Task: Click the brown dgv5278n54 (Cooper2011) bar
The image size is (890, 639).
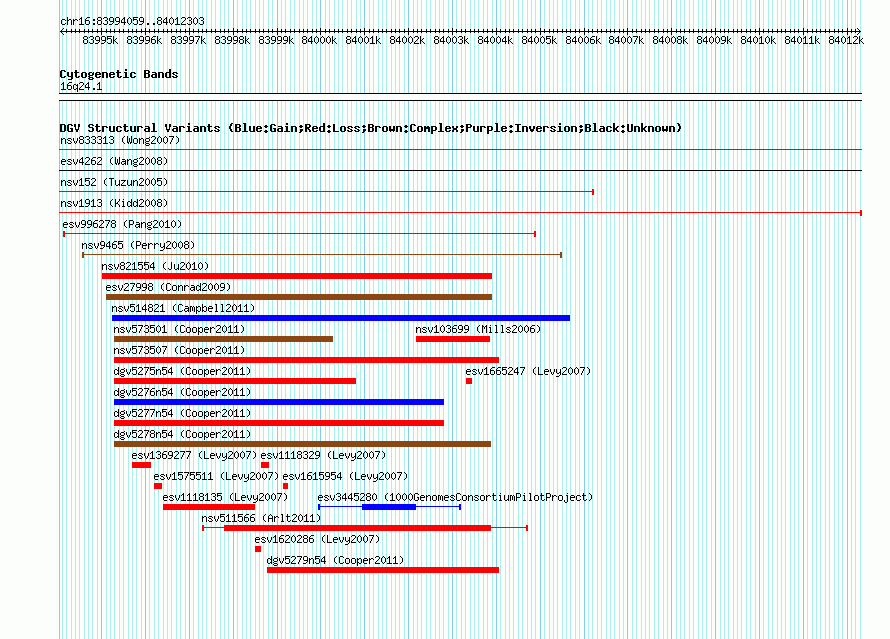Action: (x=303, y=444)
